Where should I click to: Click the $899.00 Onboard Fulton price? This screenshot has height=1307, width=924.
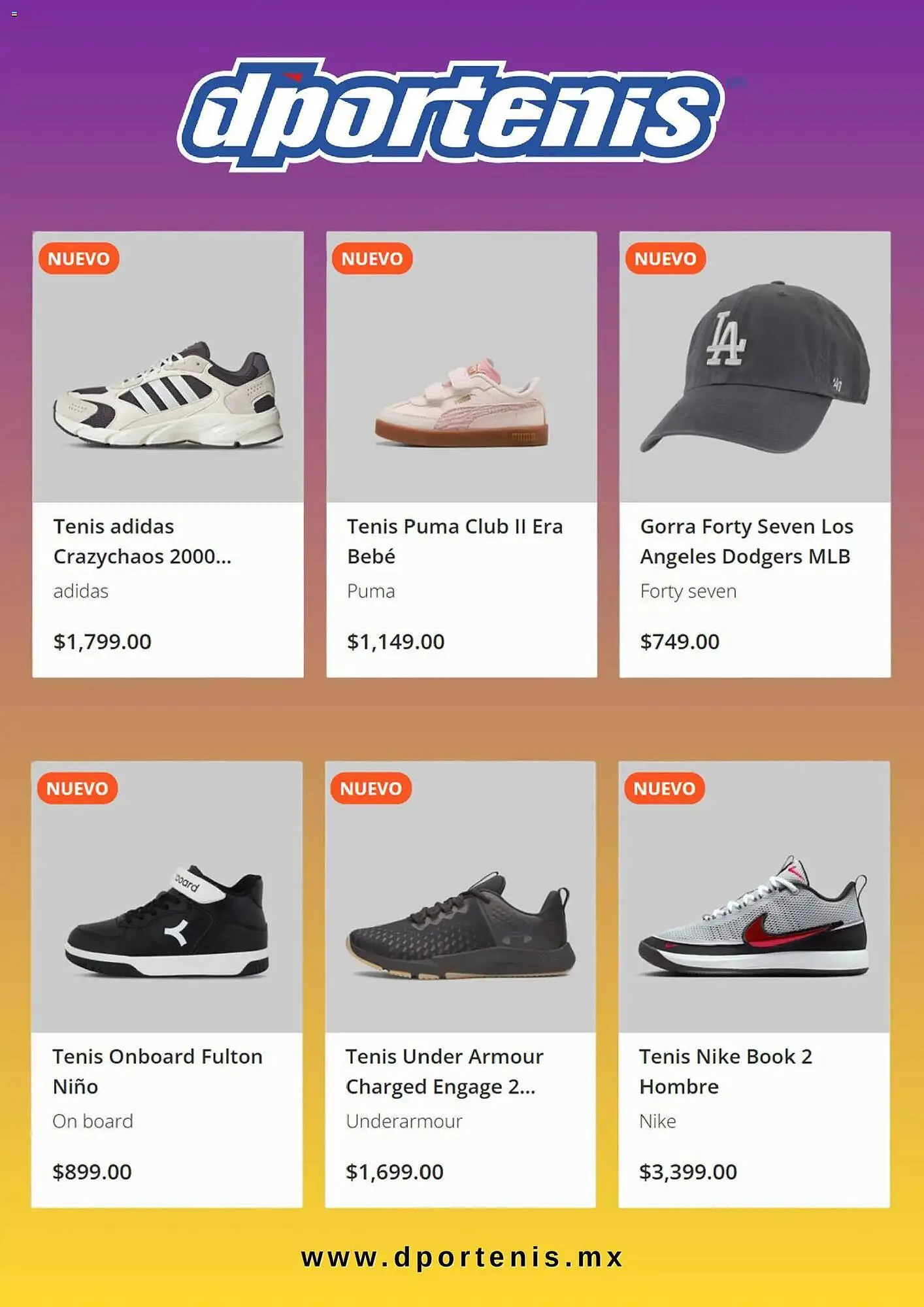click(92, 1172)
